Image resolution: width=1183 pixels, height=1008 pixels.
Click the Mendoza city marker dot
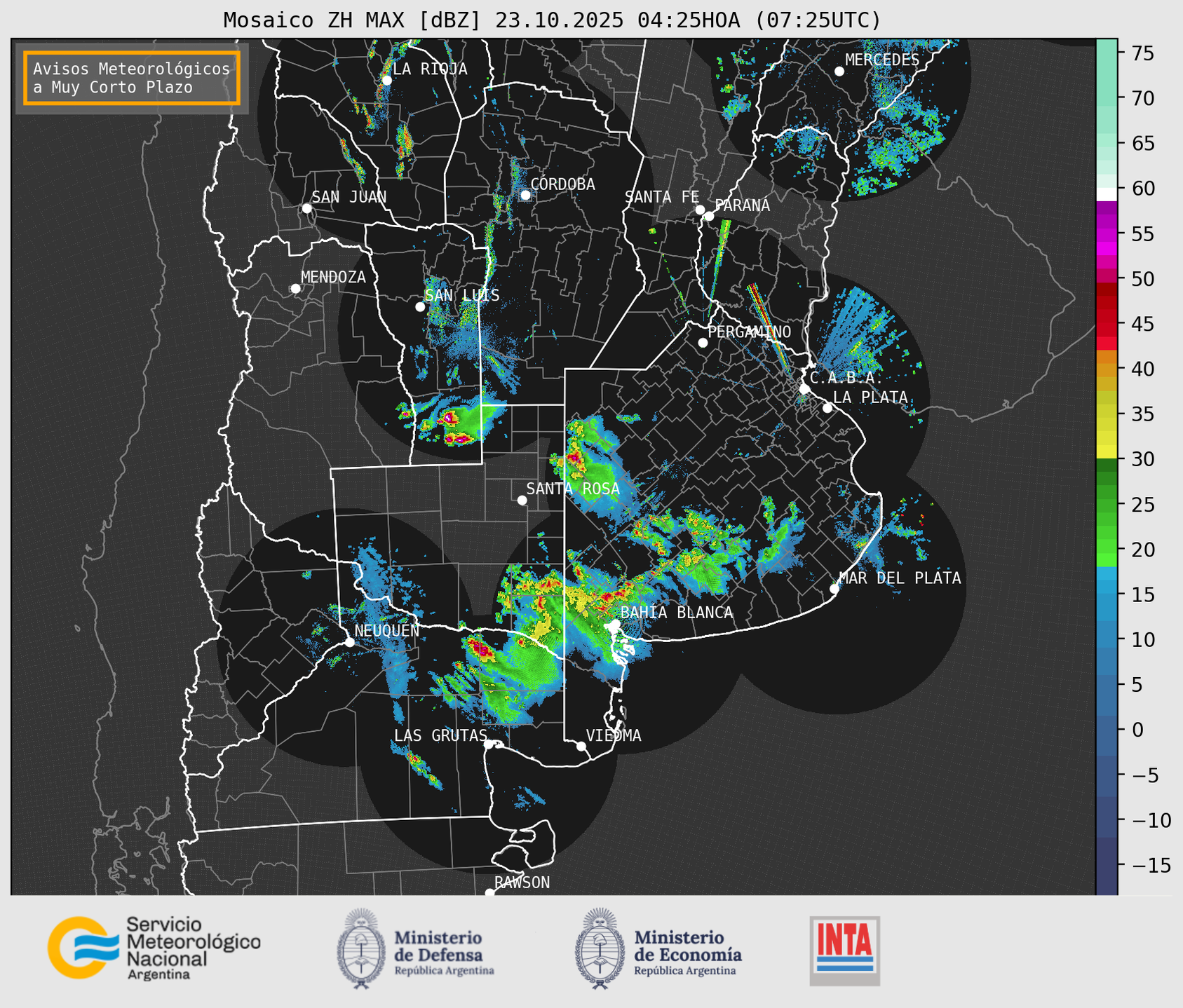click(x=295, y=289)
